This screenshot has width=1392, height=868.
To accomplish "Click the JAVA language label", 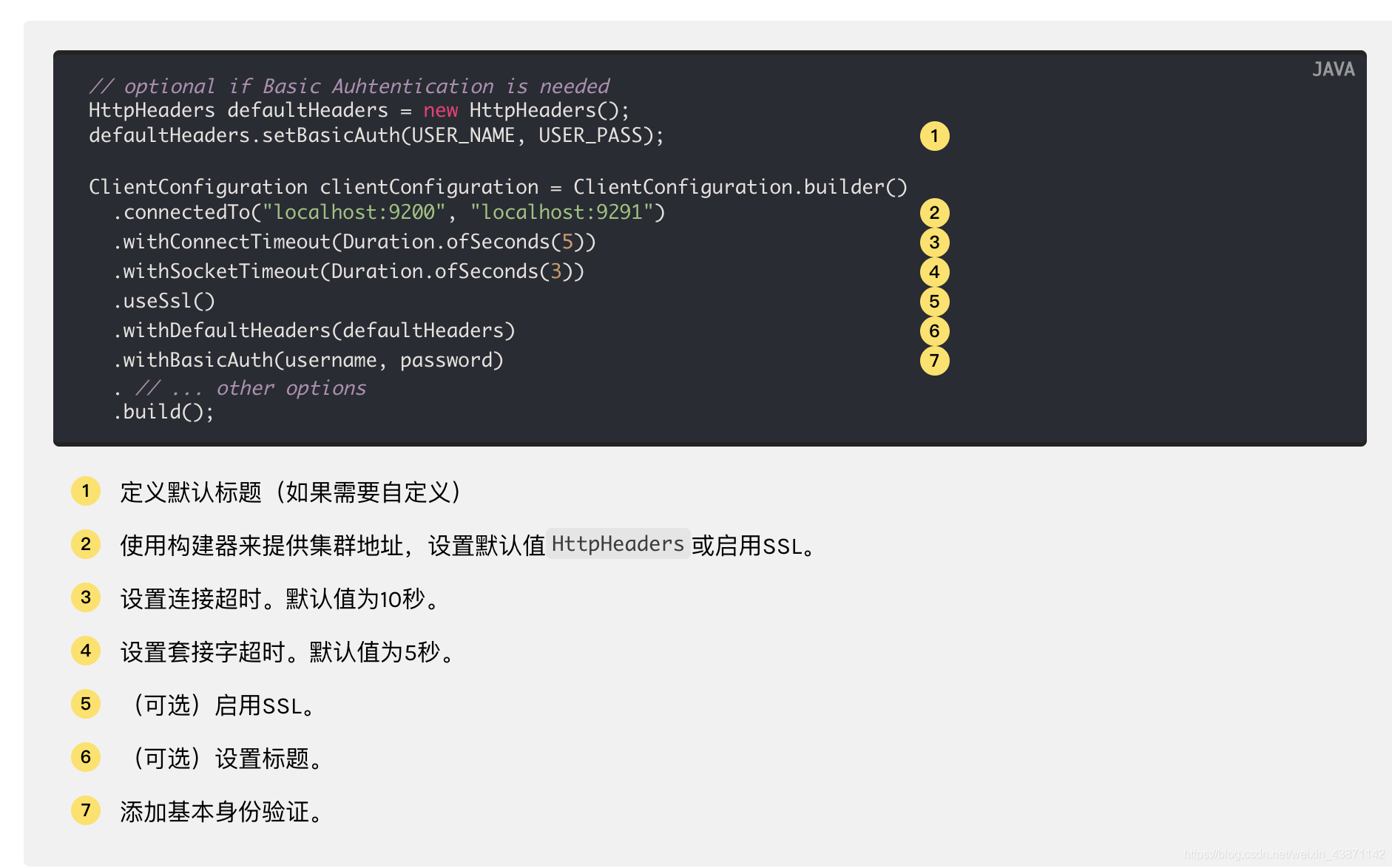I will [x=1334, y=69].
